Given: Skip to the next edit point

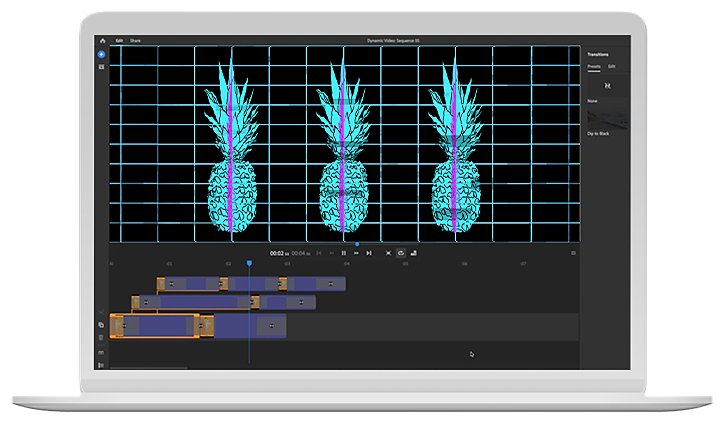Looking at the screenshot, I should click(369, 253).
